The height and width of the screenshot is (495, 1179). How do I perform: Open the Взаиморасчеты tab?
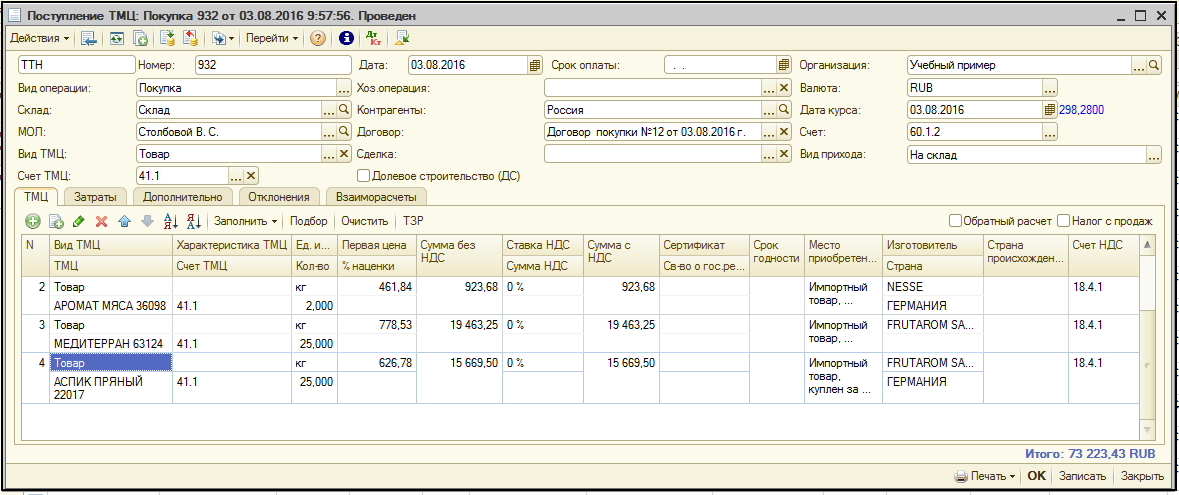click(375, 197)
